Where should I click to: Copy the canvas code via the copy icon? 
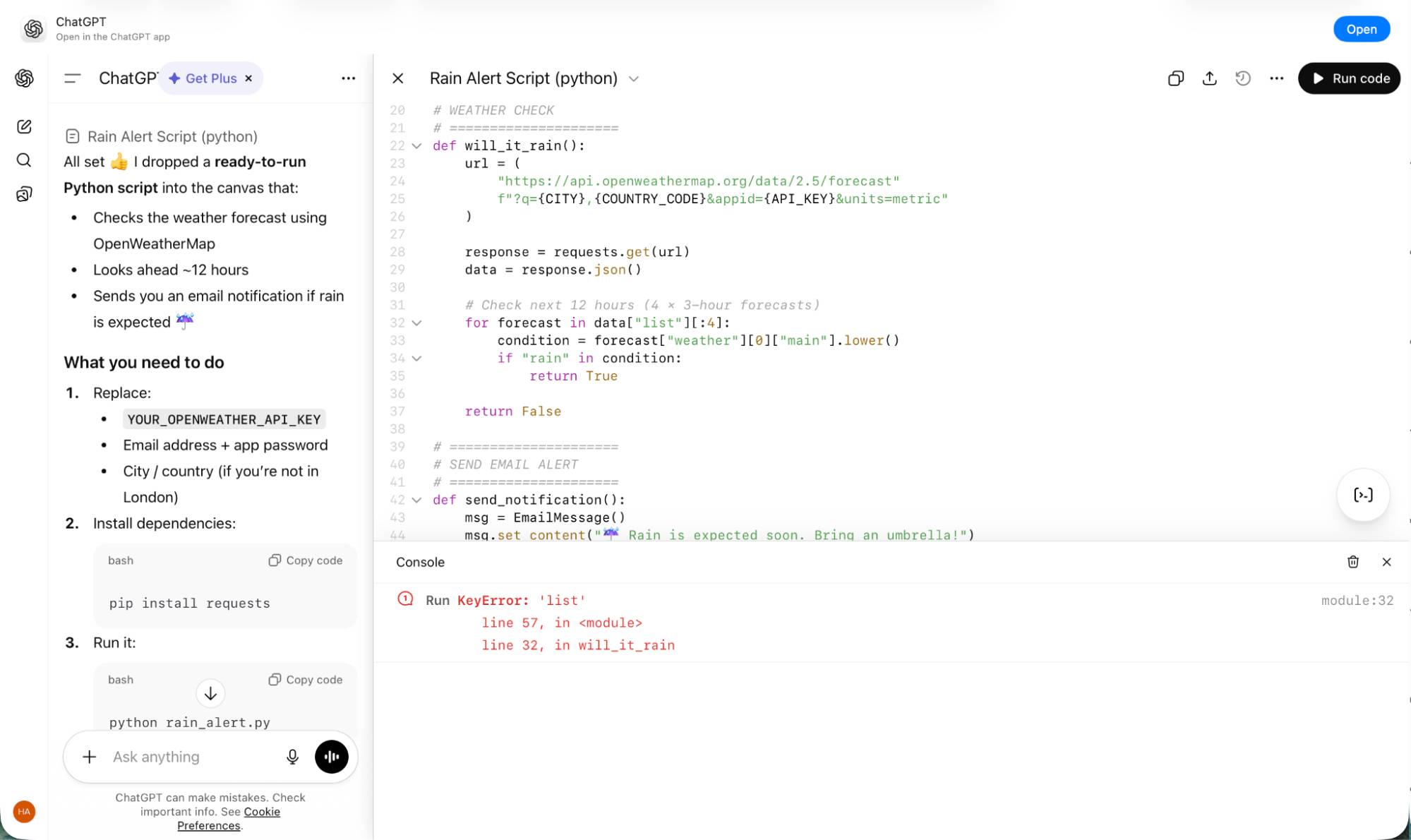tap(1175, 78)
